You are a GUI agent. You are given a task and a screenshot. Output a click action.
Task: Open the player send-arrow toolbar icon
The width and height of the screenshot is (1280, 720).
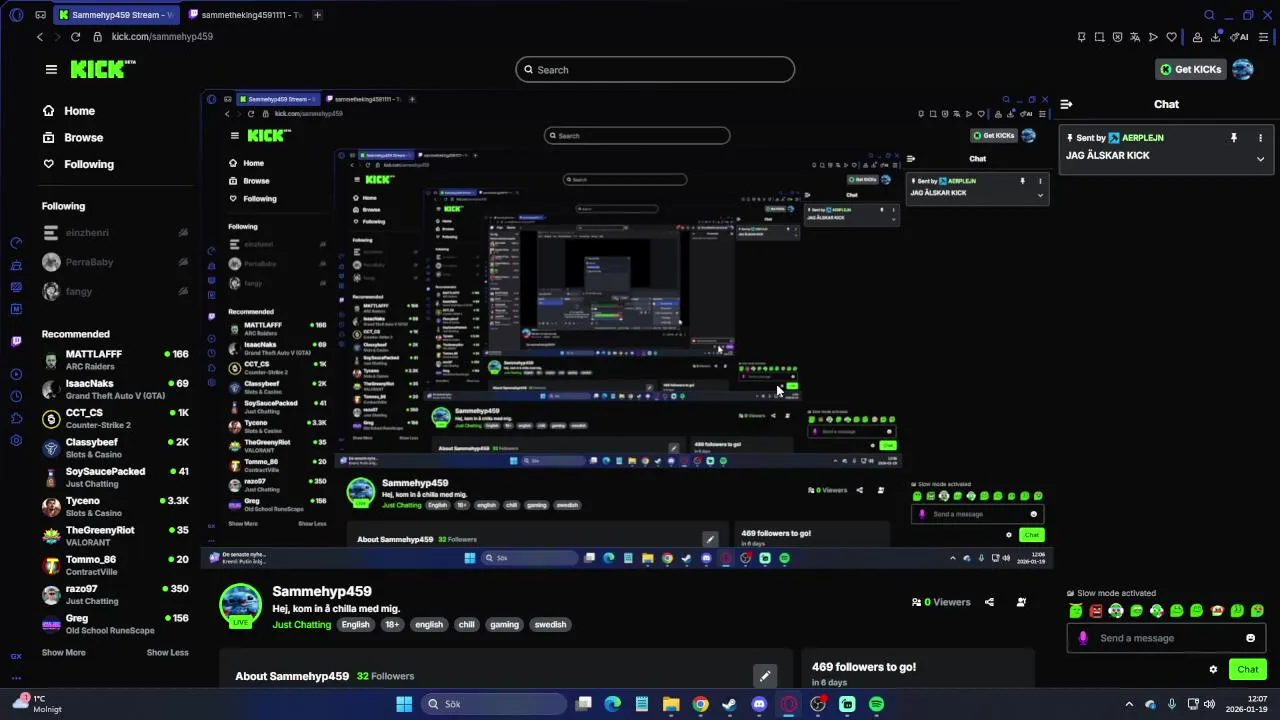(1153, 37)
